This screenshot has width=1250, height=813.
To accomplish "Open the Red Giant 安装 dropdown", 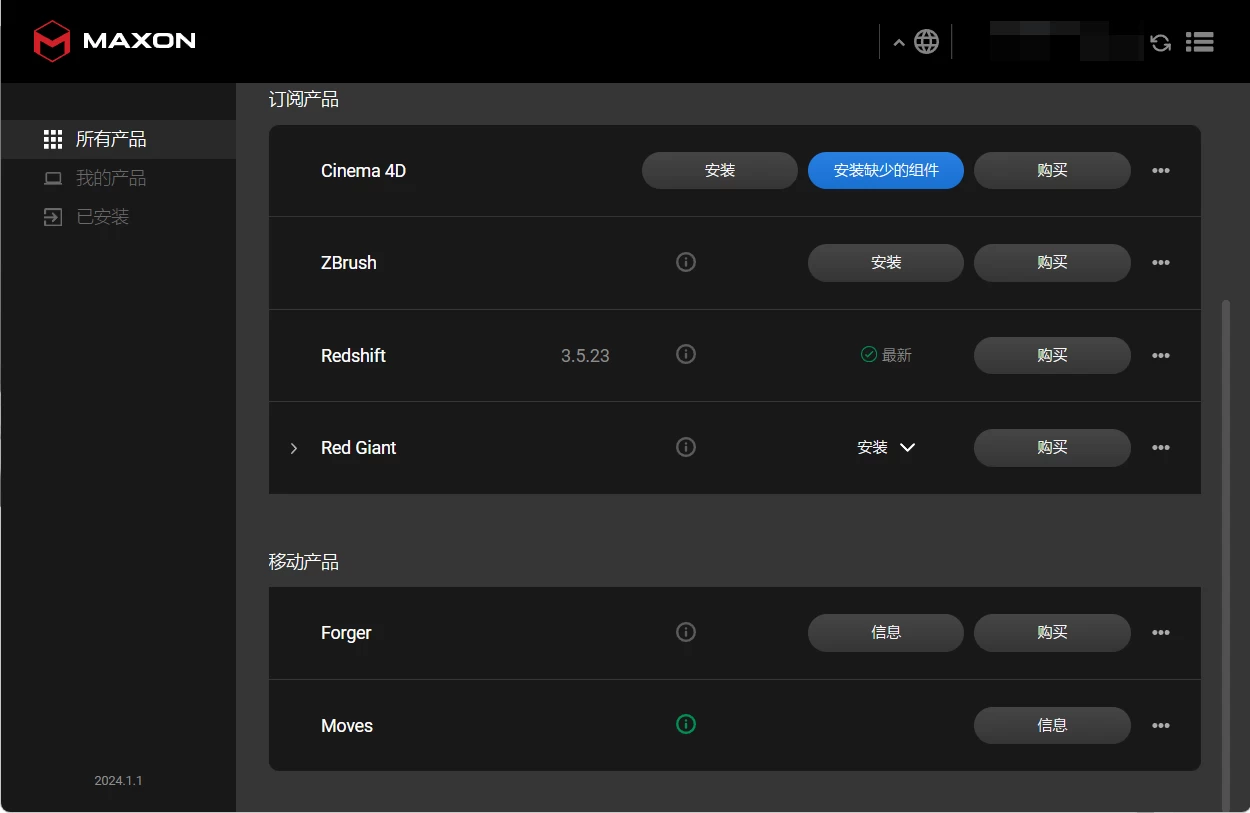I will pyautogui.click(x=886, y=448).
